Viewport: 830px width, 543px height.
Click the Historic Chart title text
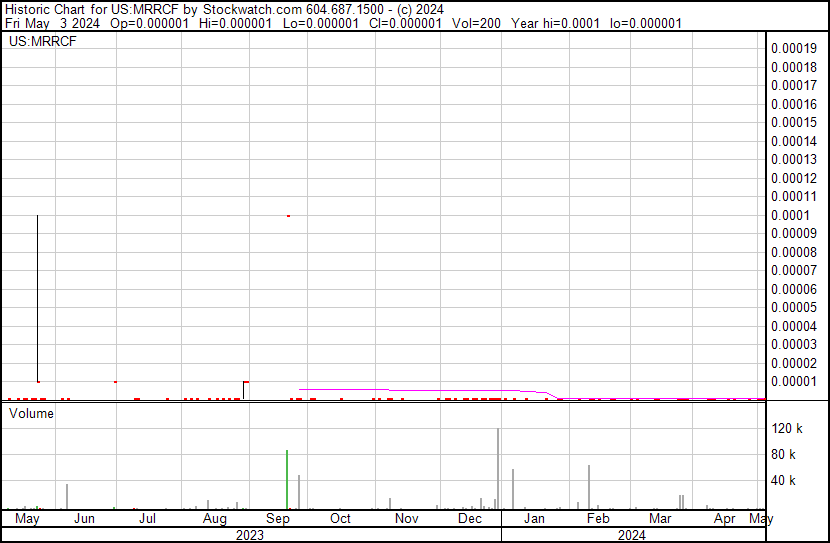(224, 10)
